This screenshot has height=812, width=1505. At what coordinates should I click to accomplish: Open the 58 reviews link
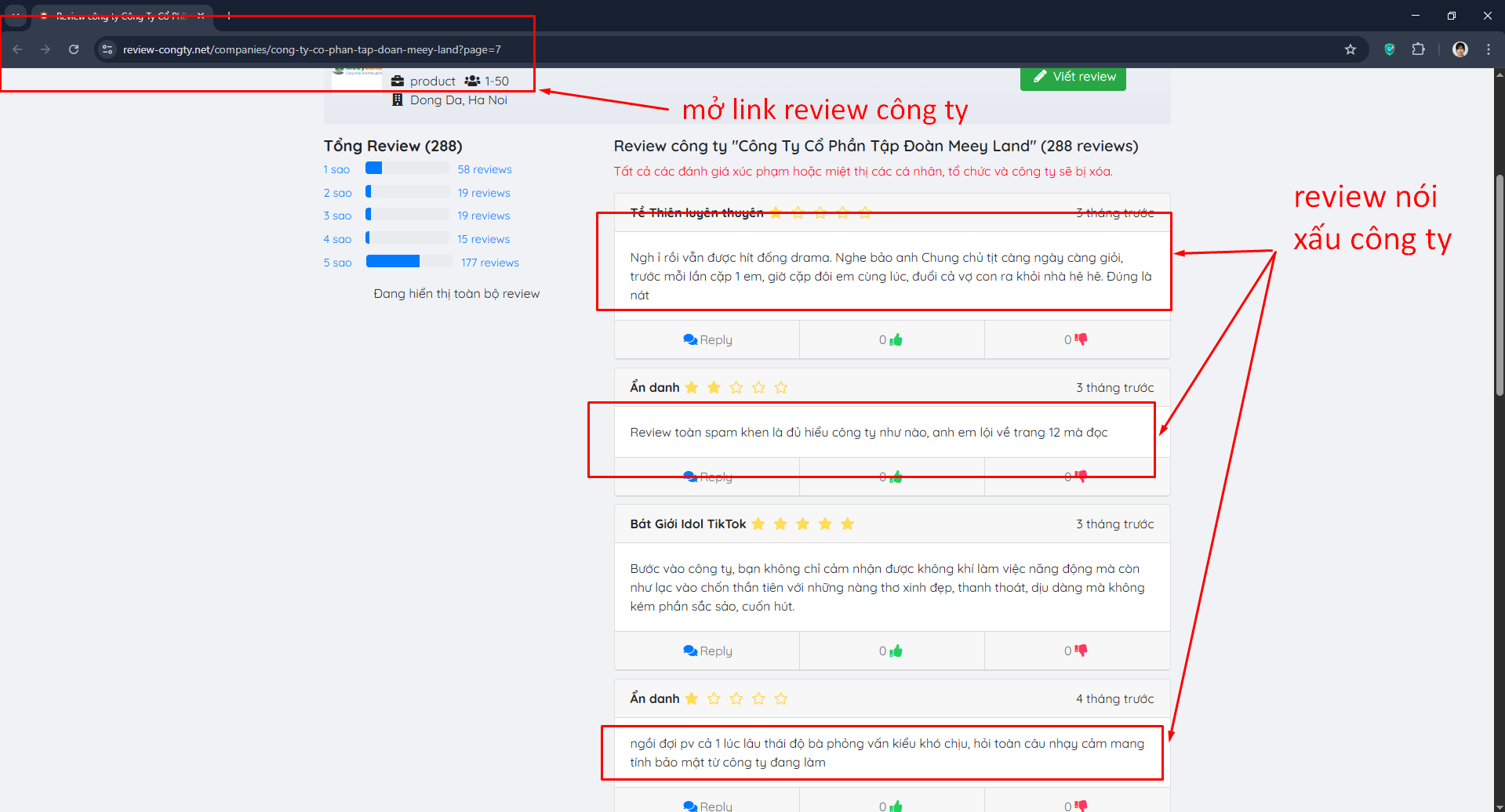(x=485, y=169)
